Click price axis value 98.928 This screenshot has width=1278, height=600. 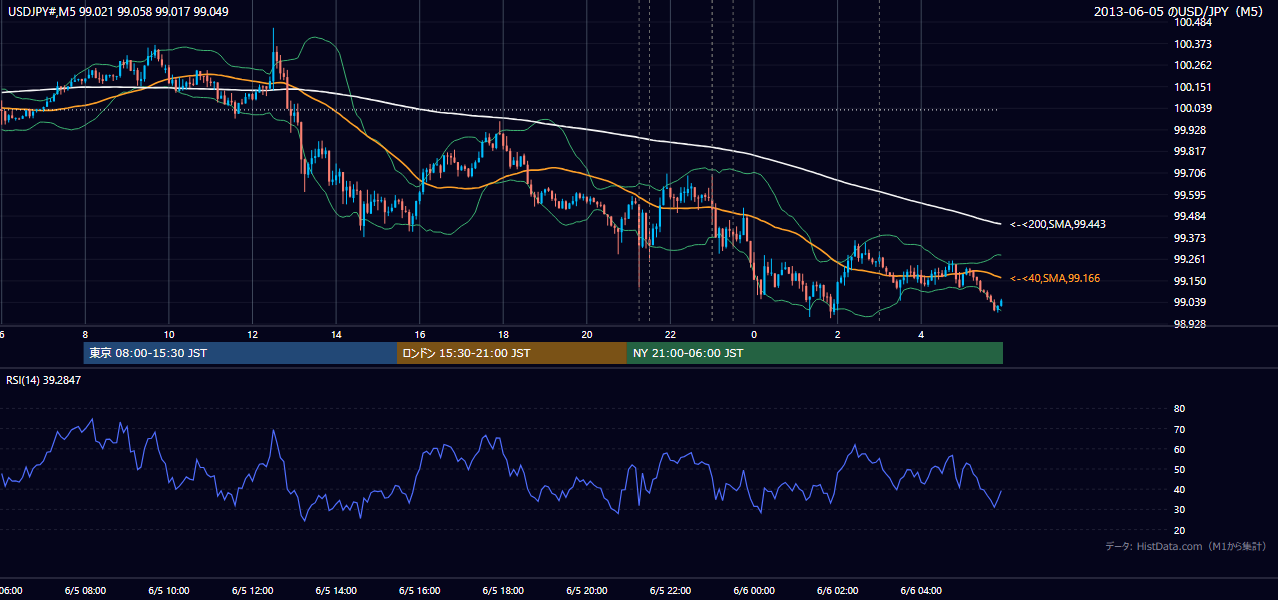[x=1191, y=324]
